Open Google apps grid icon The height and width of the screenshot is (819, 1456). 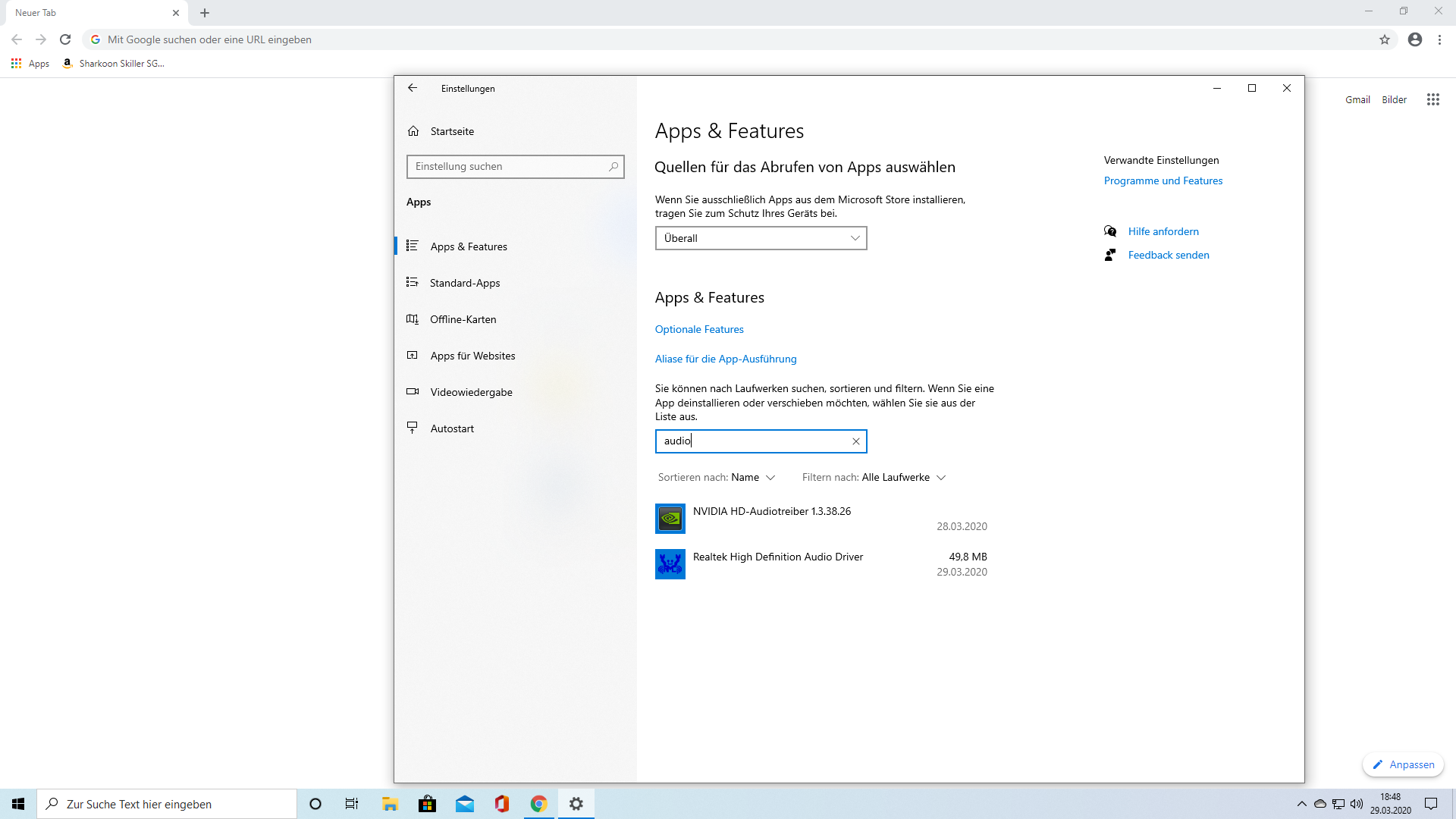1432,99
